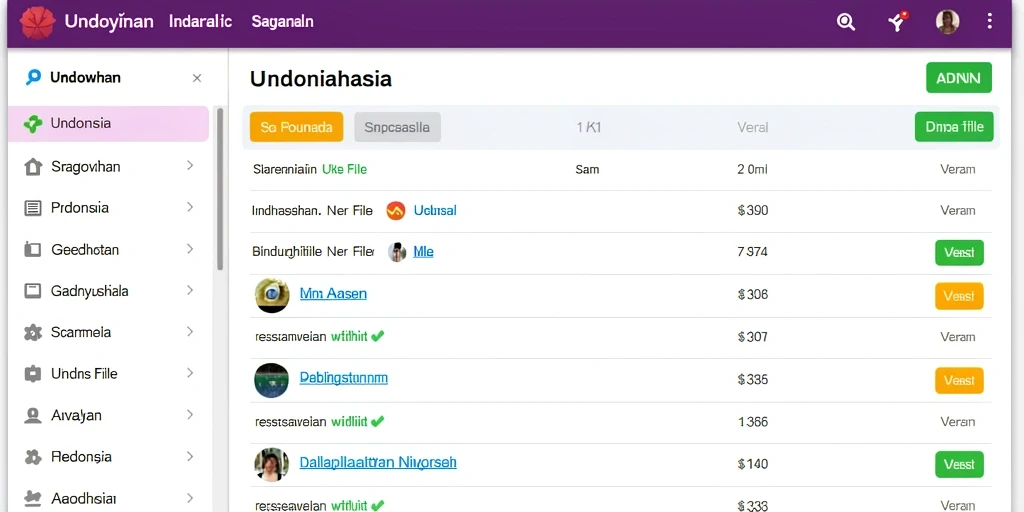Open search from the top bar magnifier
Image resolution: width=1024 pixels, height=512 pixels.
pyautogui.click(x=846, y=22)
